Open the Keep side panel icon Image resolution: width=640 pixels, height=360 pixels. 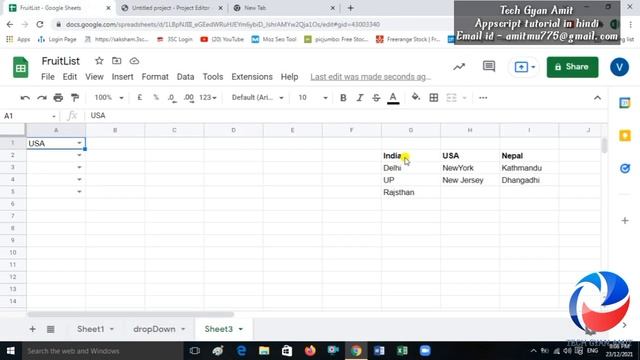(x=624, y=136)
